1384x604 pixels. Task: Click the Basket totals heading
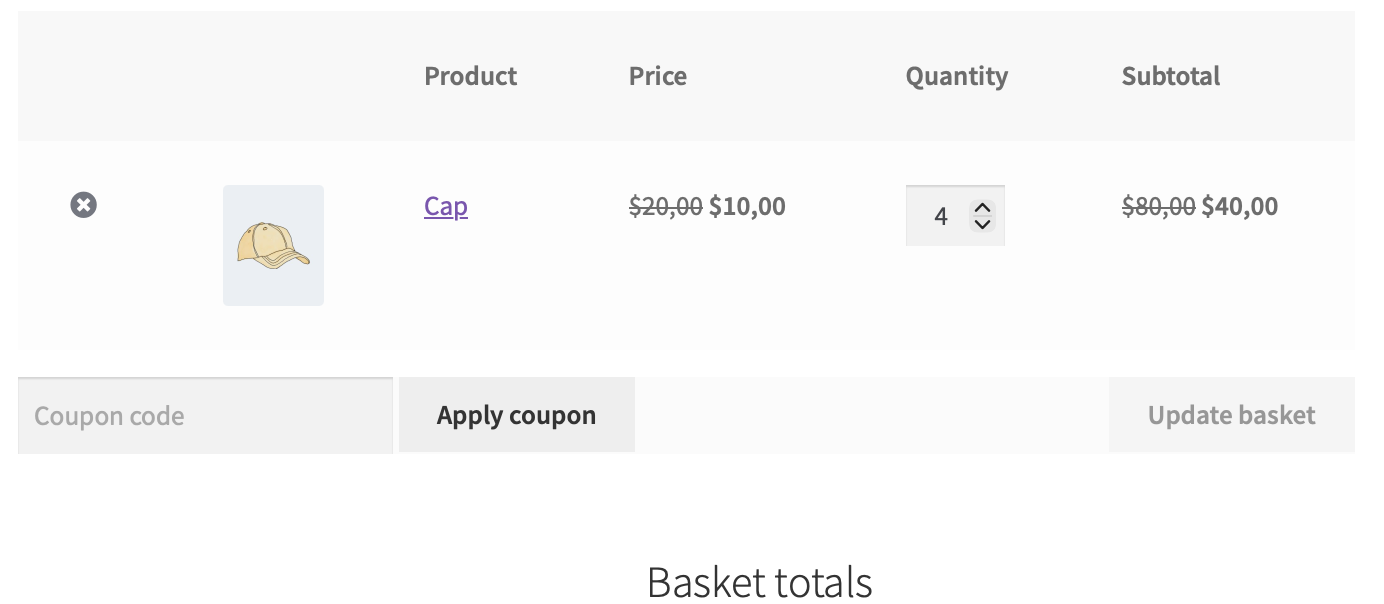point(760,582)
